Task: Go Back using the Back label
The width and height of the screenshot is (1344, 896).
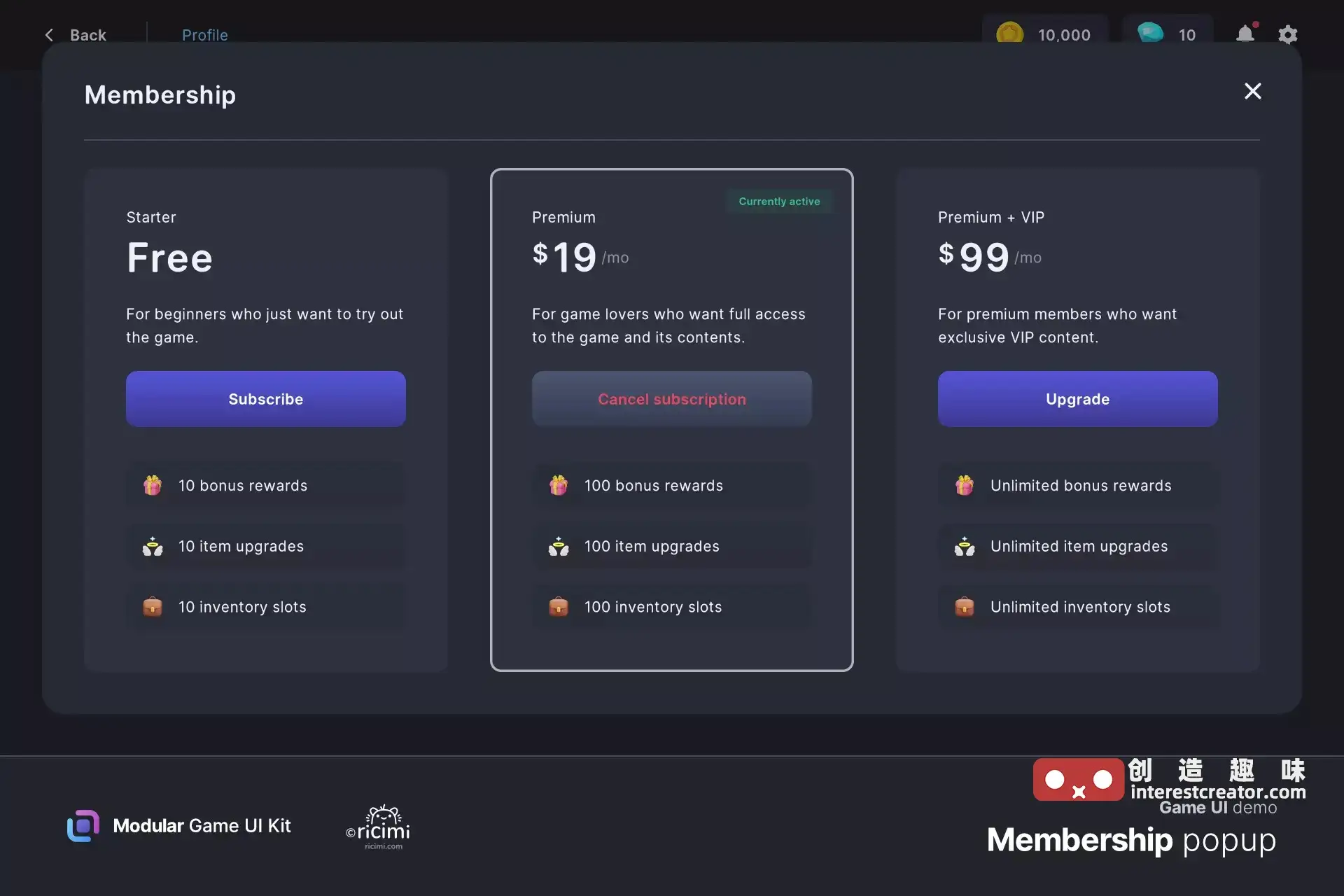Action: [x=88, y=35]
